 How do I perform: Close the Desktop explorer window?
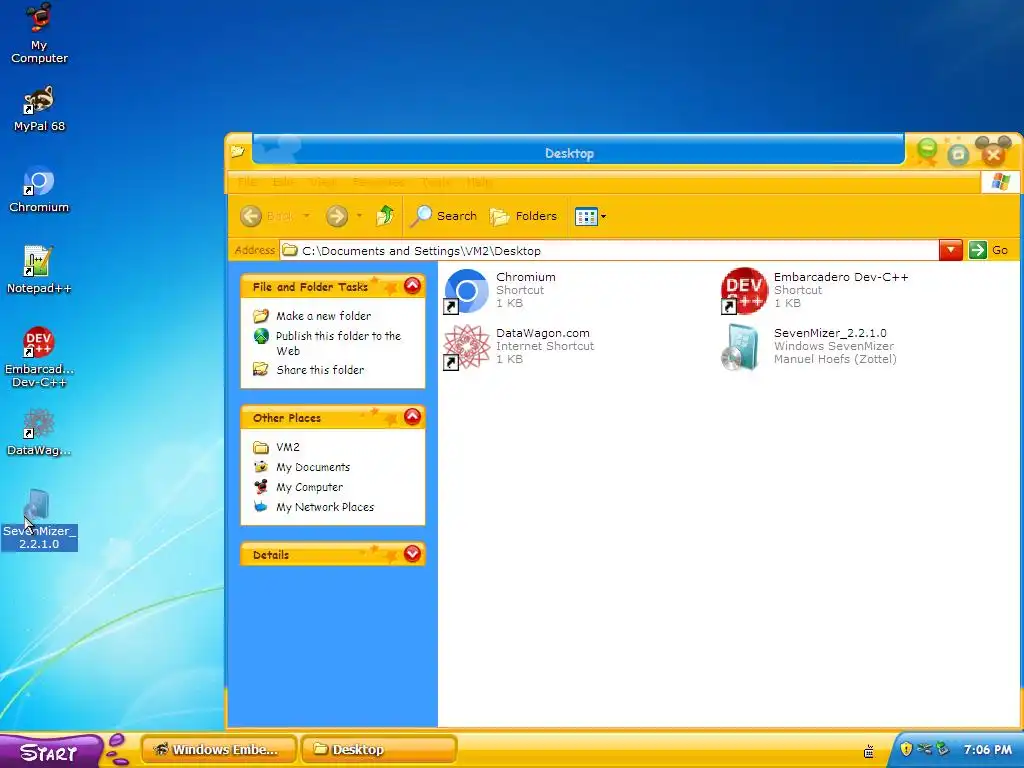pyautogui.click(x=993, y=154)
